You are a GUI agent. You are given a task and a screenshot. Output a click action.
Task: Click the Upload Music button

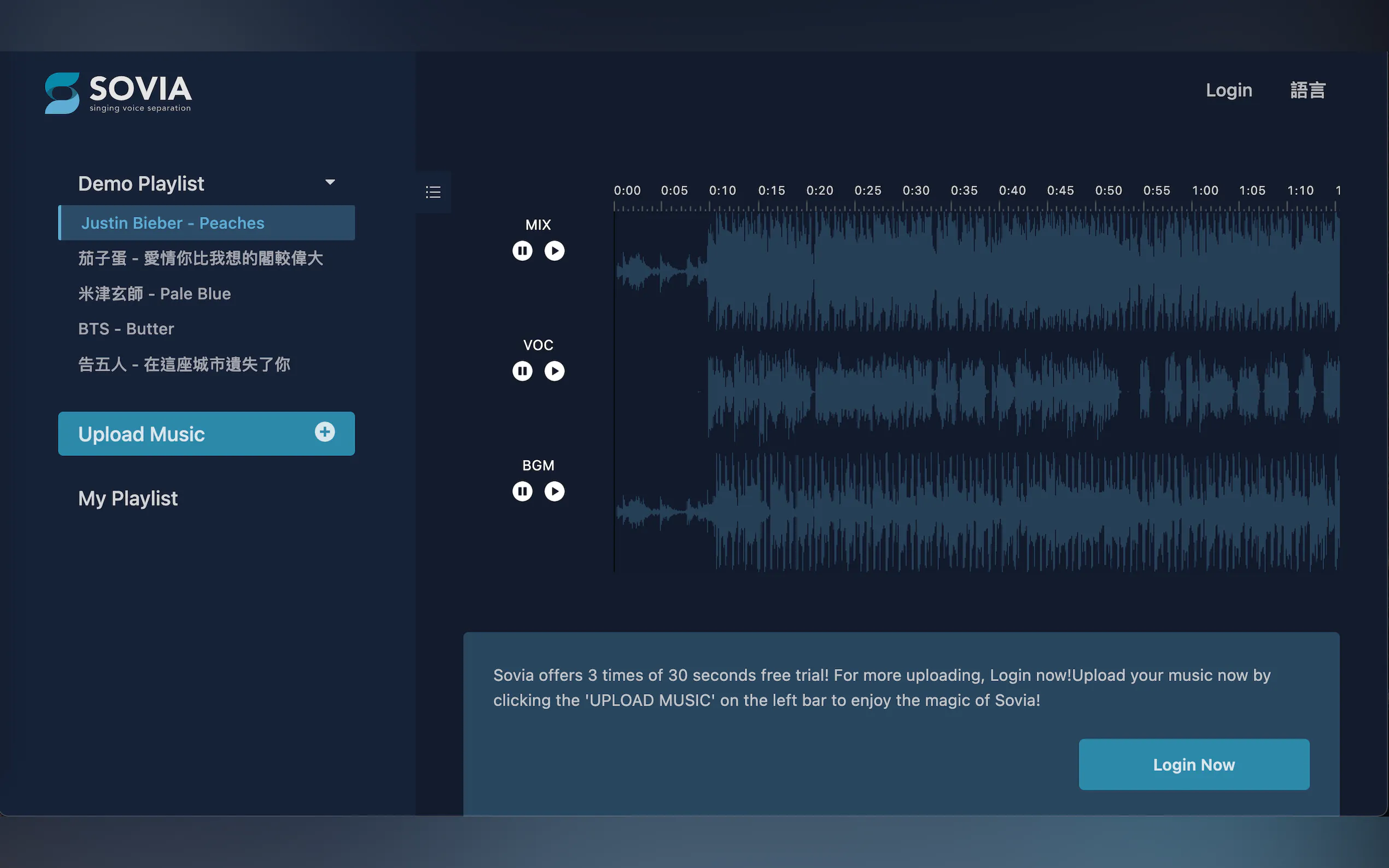[207, 433]
